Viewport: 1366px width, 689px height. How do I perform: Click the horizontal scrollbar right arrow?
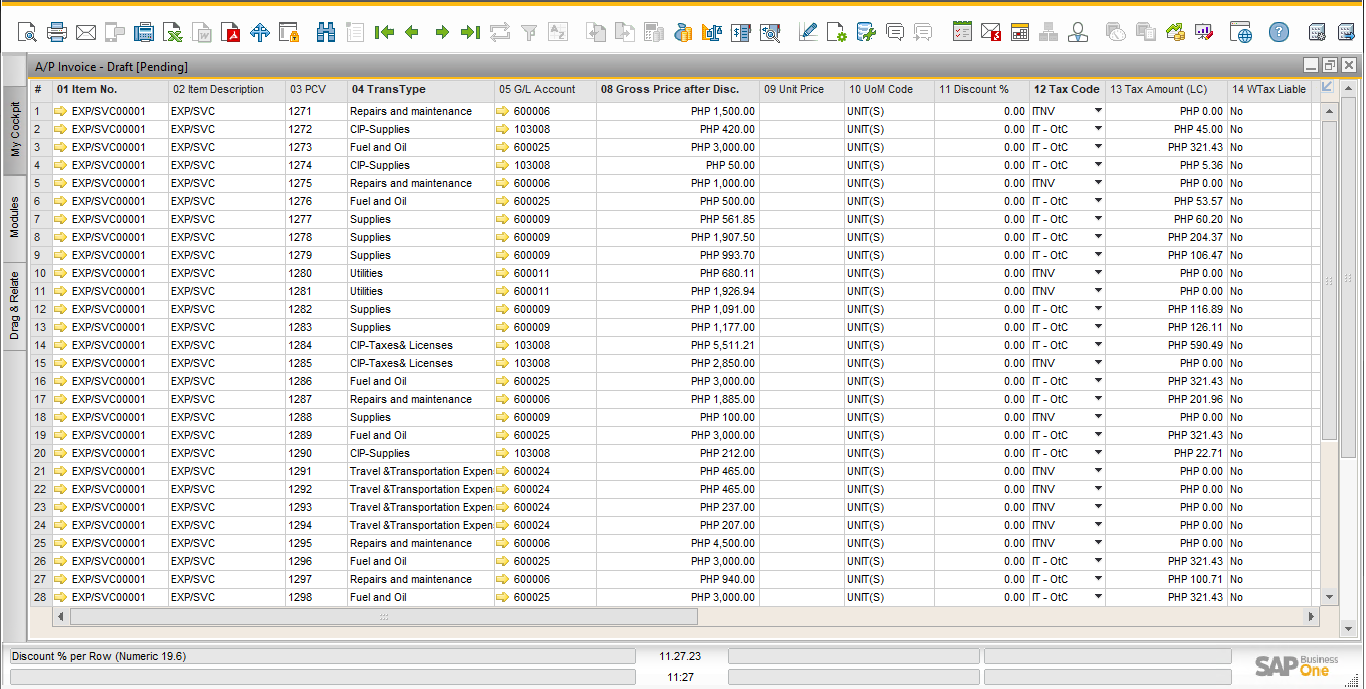point(1312,617)
